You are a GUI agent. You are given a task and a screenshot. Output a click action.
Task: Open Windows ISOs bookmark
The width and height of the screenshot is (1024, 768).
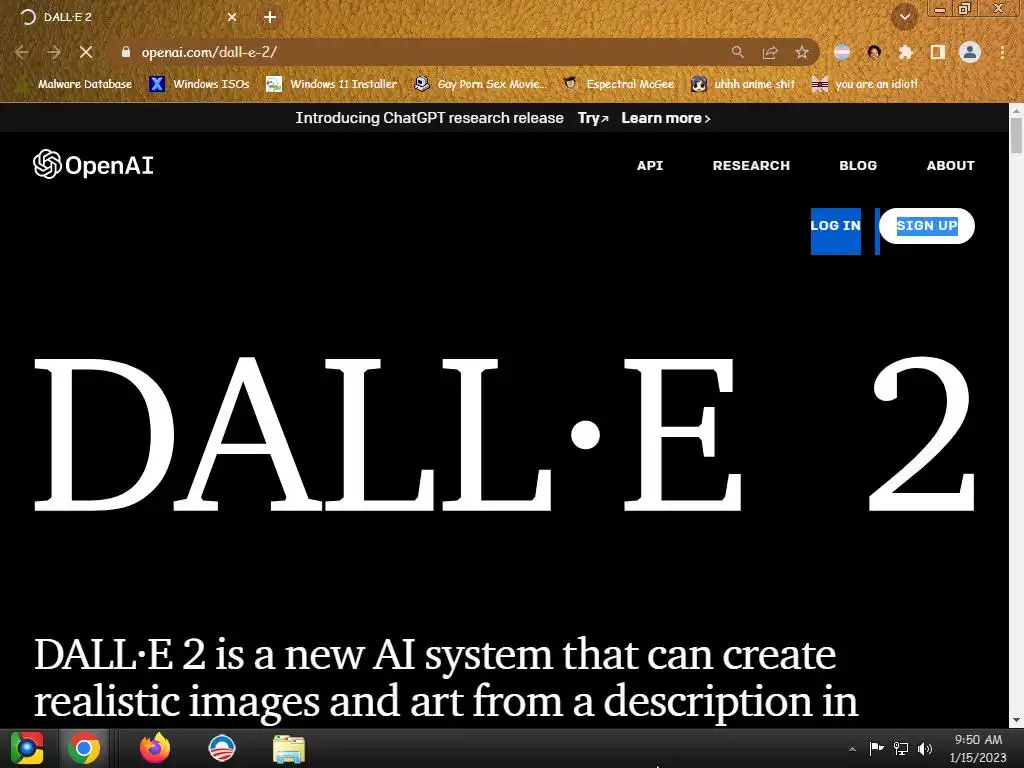(x=199, y=84)
